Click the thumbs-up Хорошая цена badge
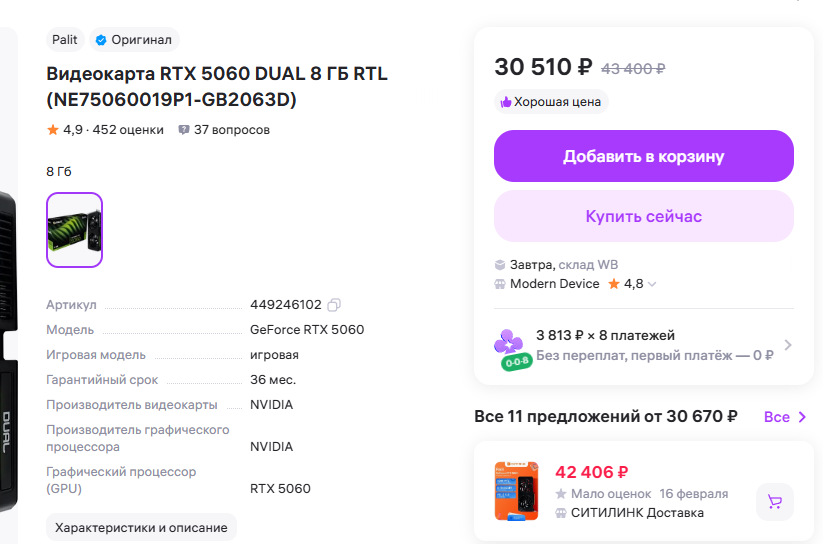 click(551, 102)
